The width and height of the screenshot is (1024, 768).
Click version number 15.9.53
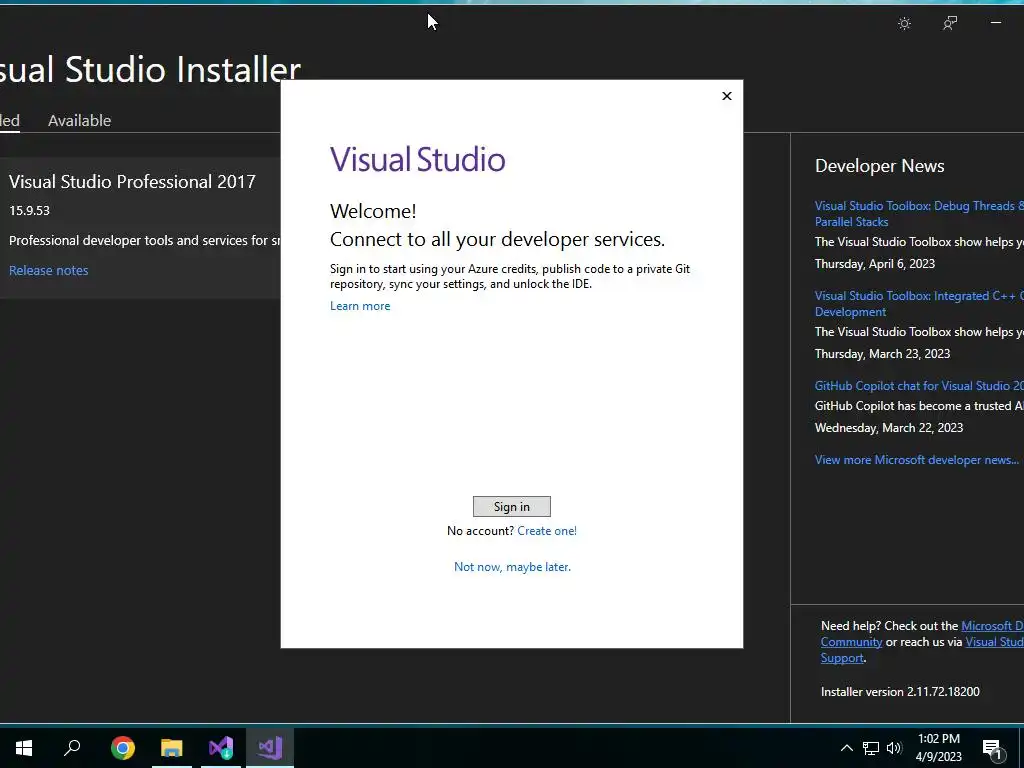point(29,210)
